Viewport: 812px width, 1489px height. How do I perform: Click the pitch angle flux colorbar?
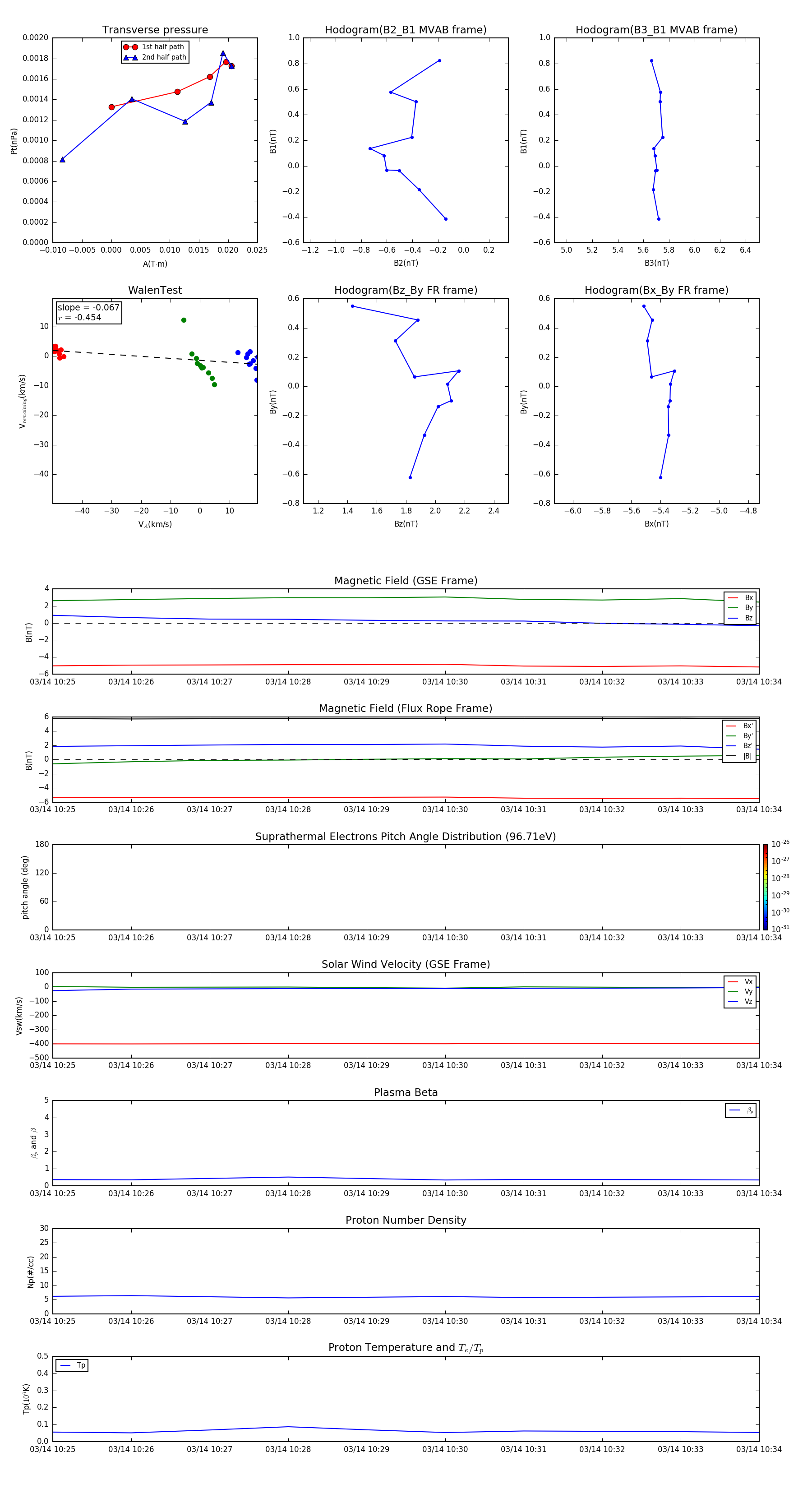(x=765, y=887)
